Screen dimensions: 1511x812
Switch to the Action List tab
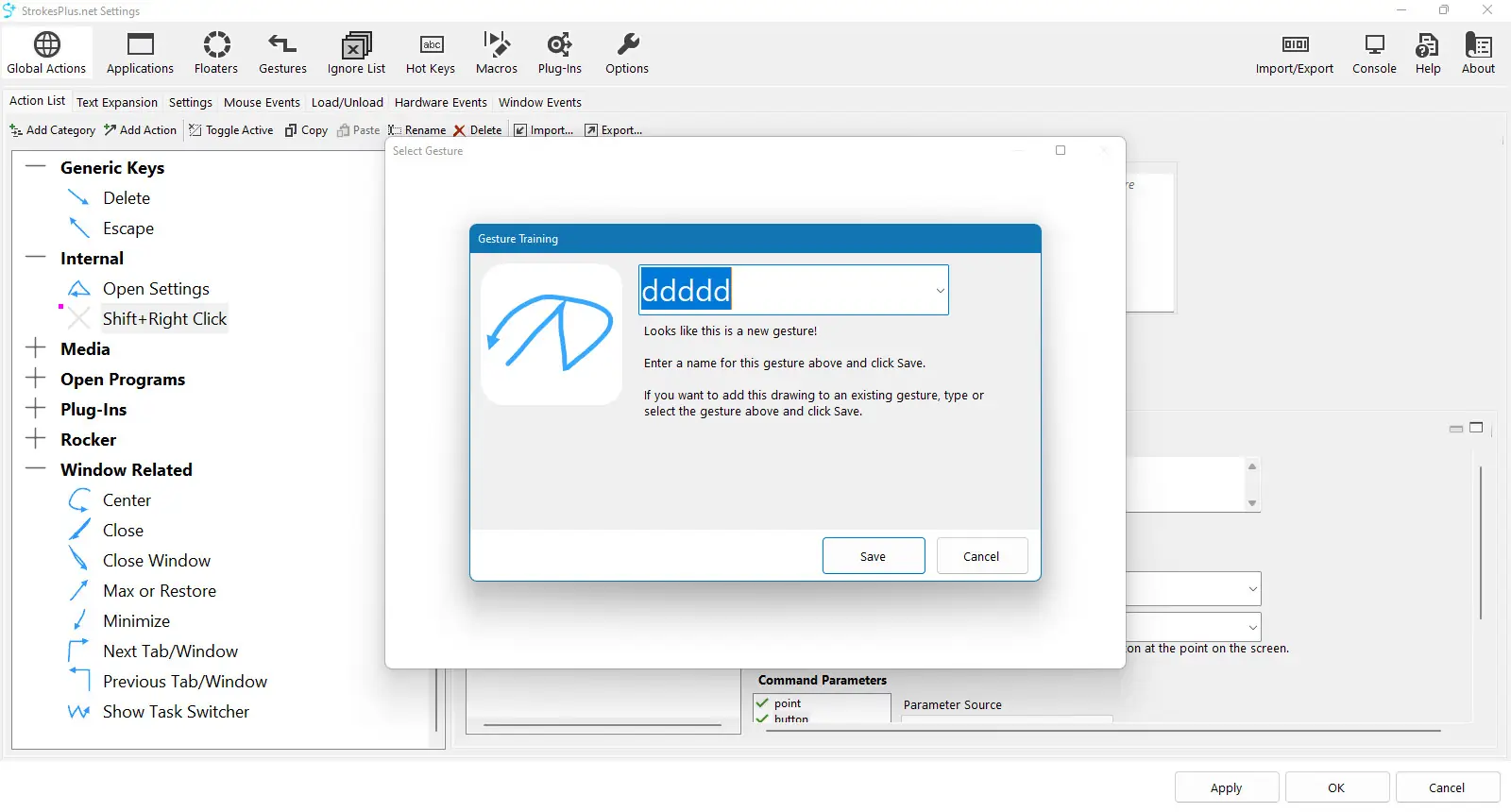pyautogui.click(x=37, y=101)
